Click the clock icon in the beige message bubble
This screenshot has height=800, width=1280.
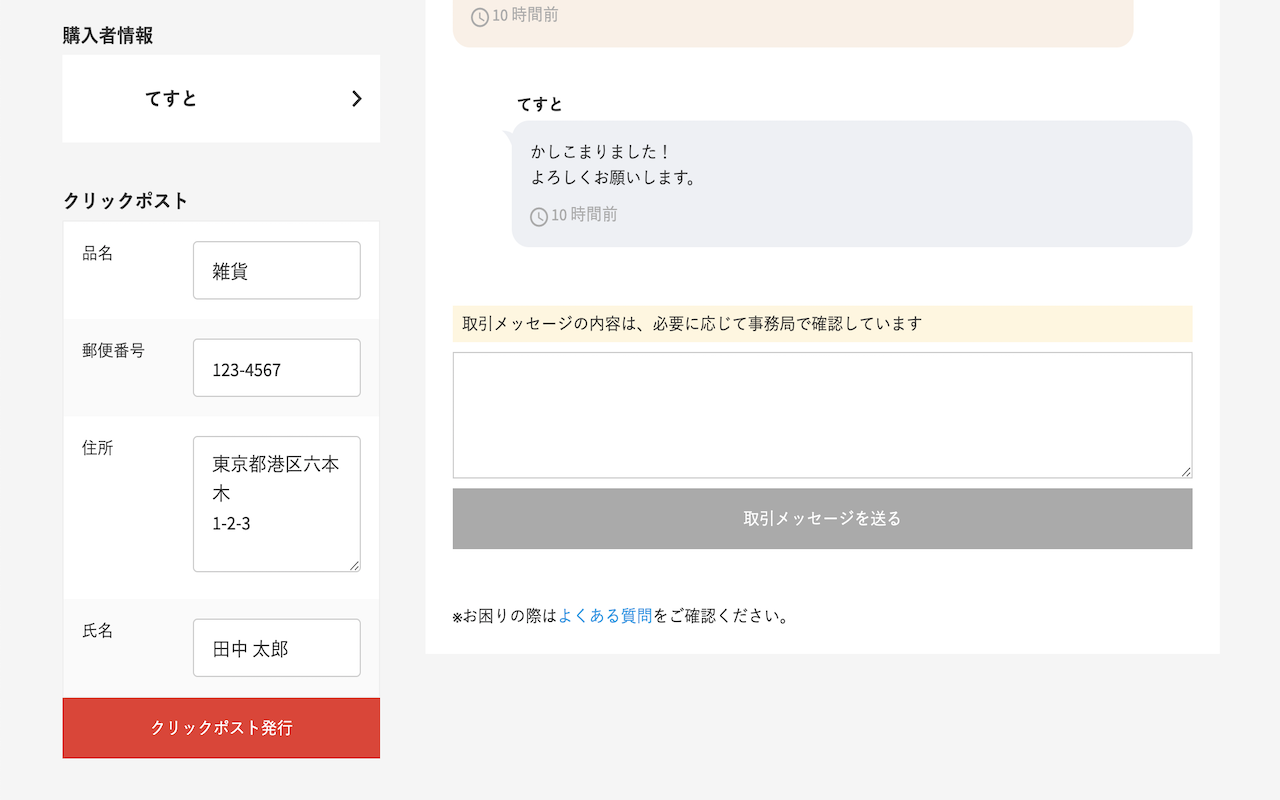(x=480, y=16)
